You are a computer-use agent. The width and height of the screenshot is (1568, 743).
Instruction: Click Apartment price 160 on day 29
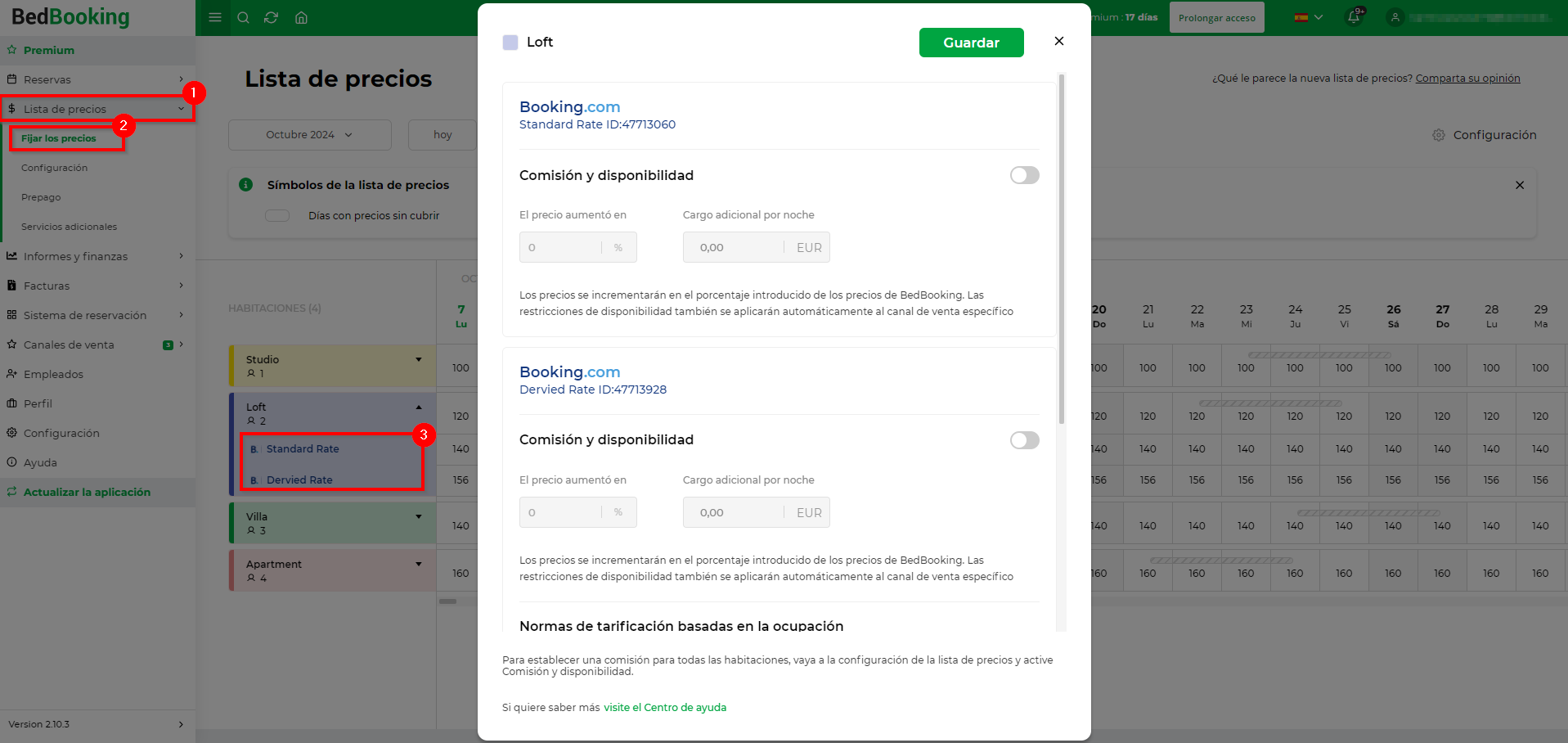click(x=1540, y=574)
